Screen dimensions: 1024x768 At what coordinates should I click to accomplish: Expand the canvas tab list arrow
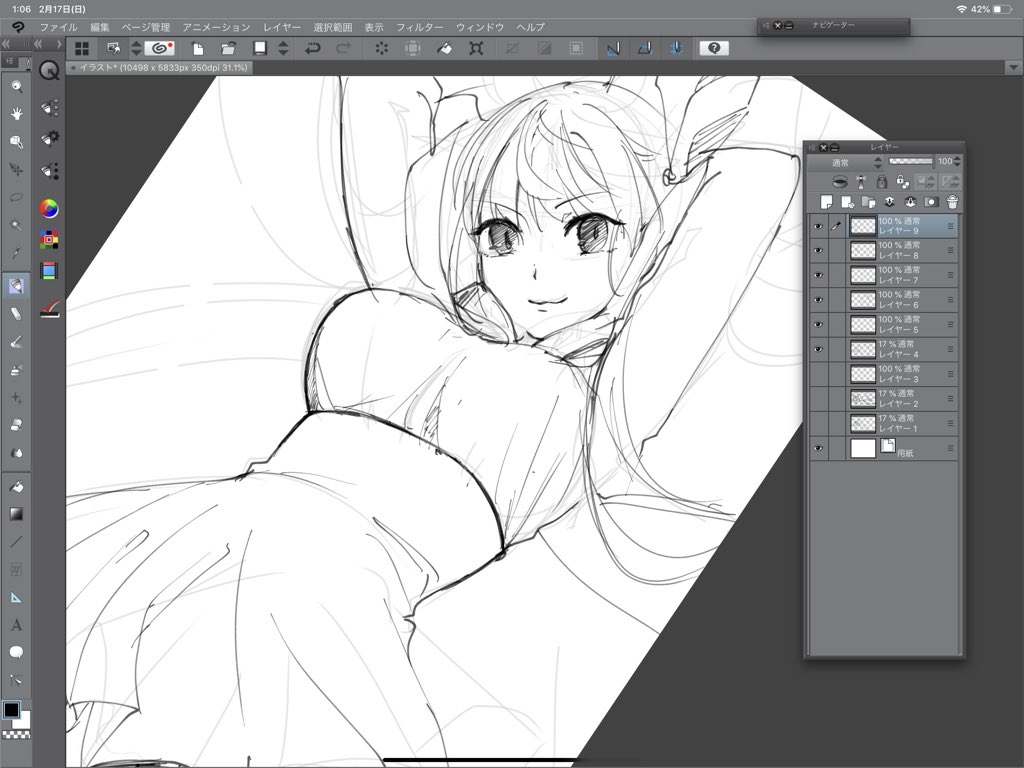coord(1013,67)
